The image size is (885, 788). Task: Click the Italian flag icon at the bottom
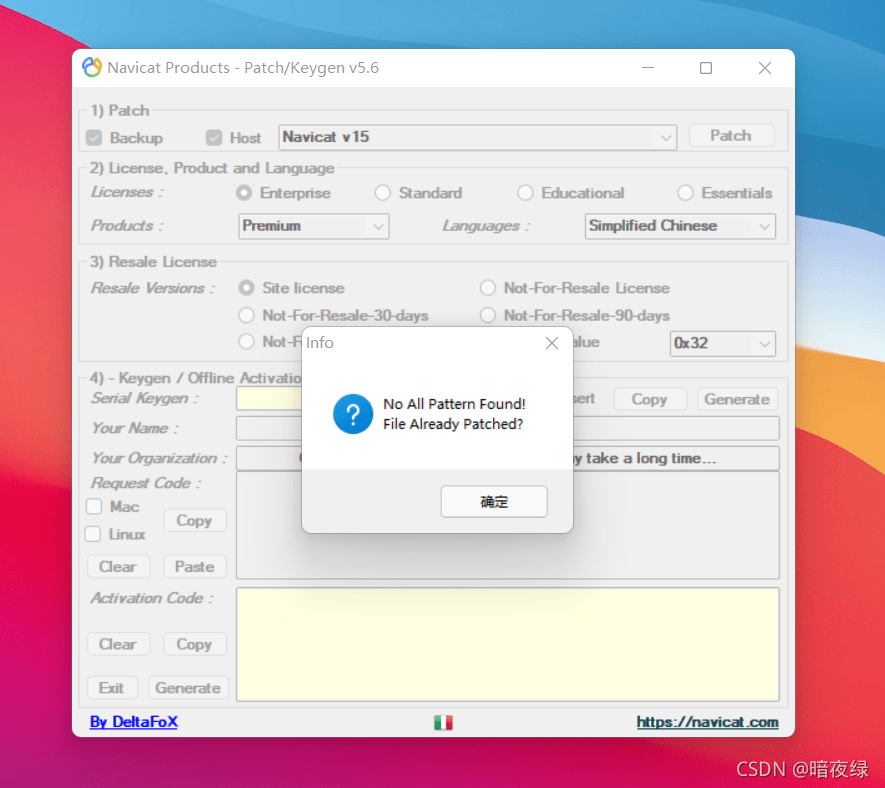pos(443,721)
